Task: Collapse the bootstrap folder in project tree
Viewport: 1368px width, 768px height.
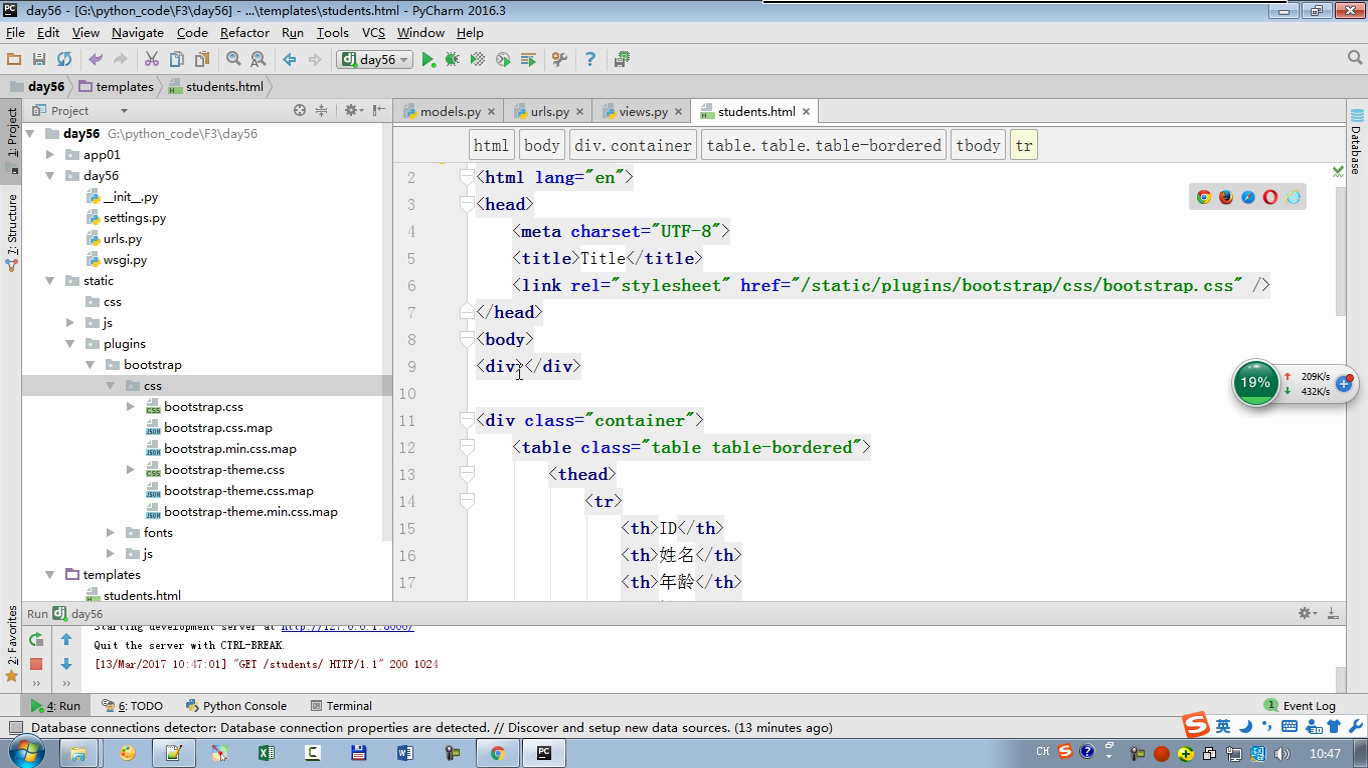Action: click(90, 365)
